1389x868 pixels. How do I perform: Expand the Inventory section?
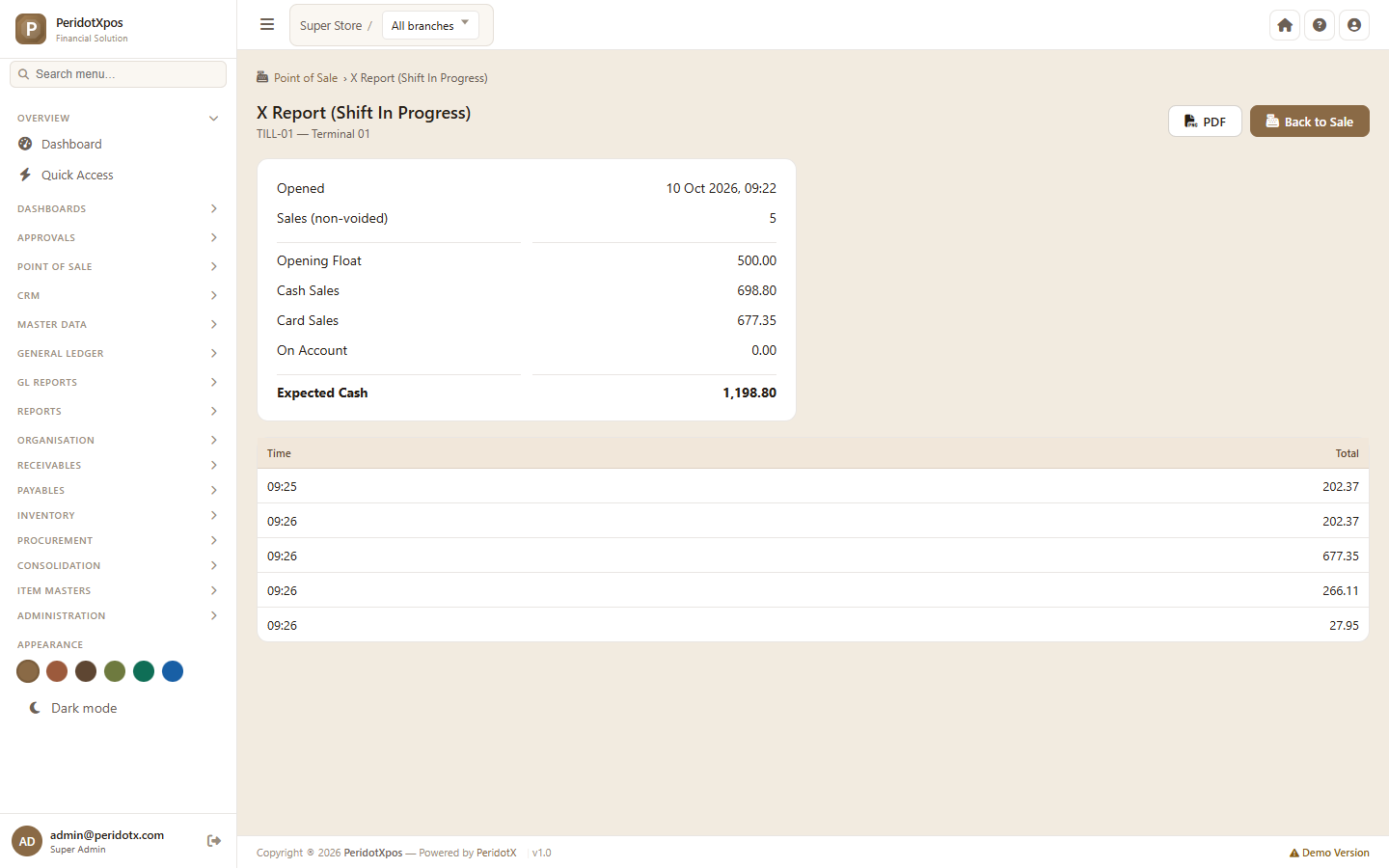[118, 515]
